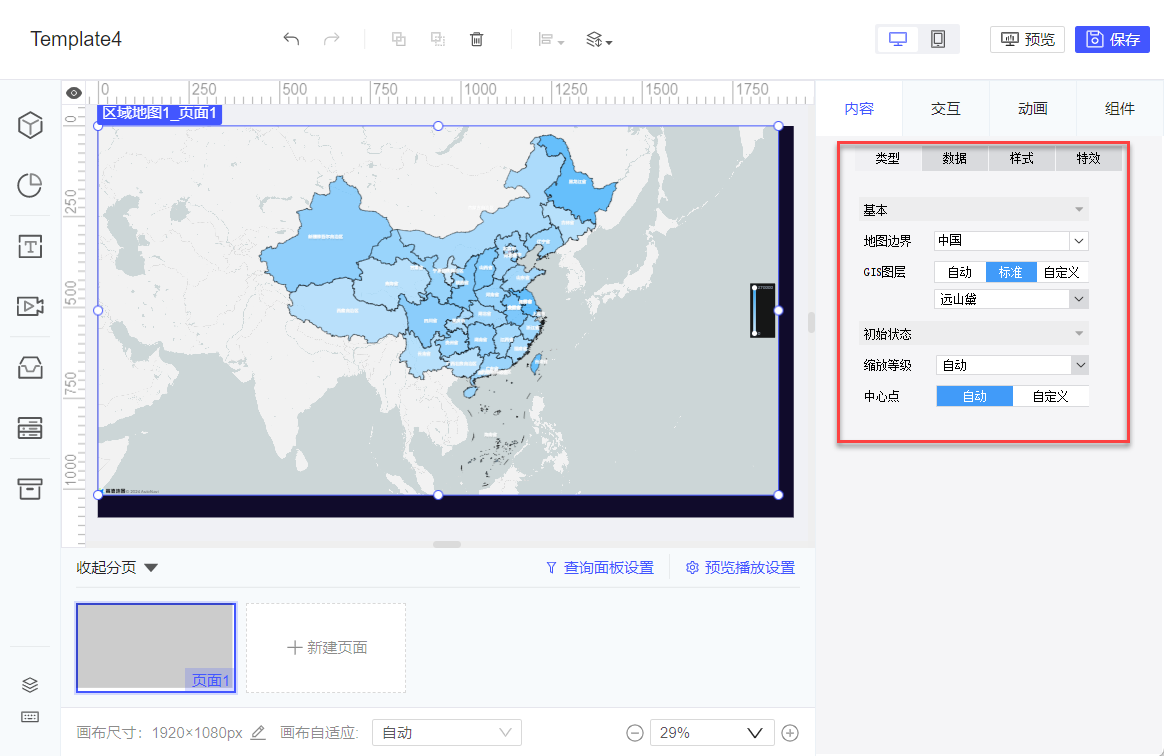Click the 区域地图1_页面1 component label
This screenshot has height=756, width=1164.
159,114
